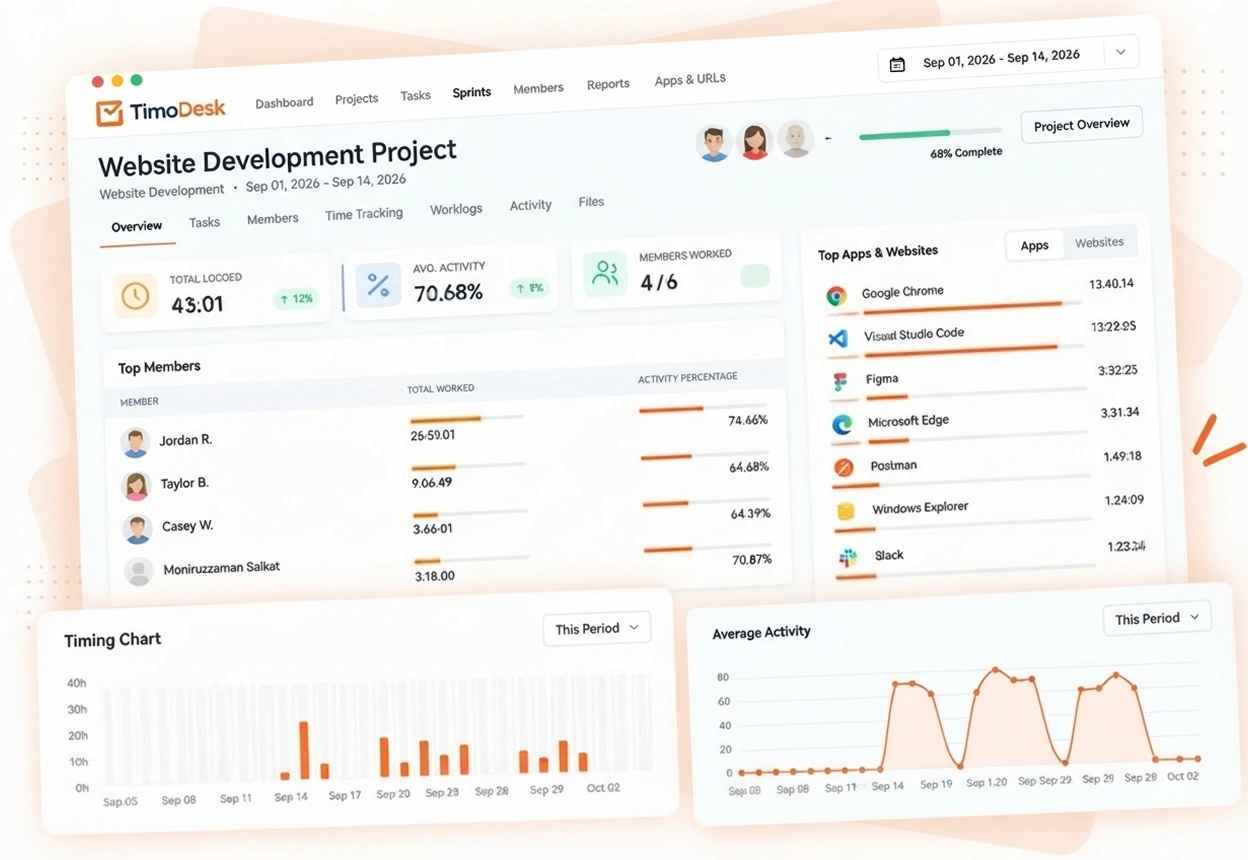
Task: Open the Average Activity This Period dropdown
Action: (x=1157, y=618)
